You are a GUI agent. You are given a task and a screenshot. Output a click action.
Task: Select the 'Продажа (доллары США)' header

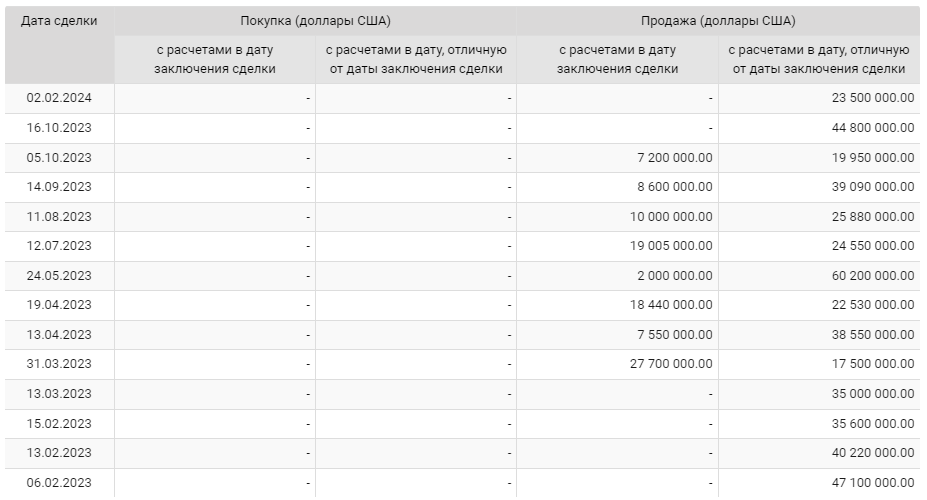click(x=718, y=21)
